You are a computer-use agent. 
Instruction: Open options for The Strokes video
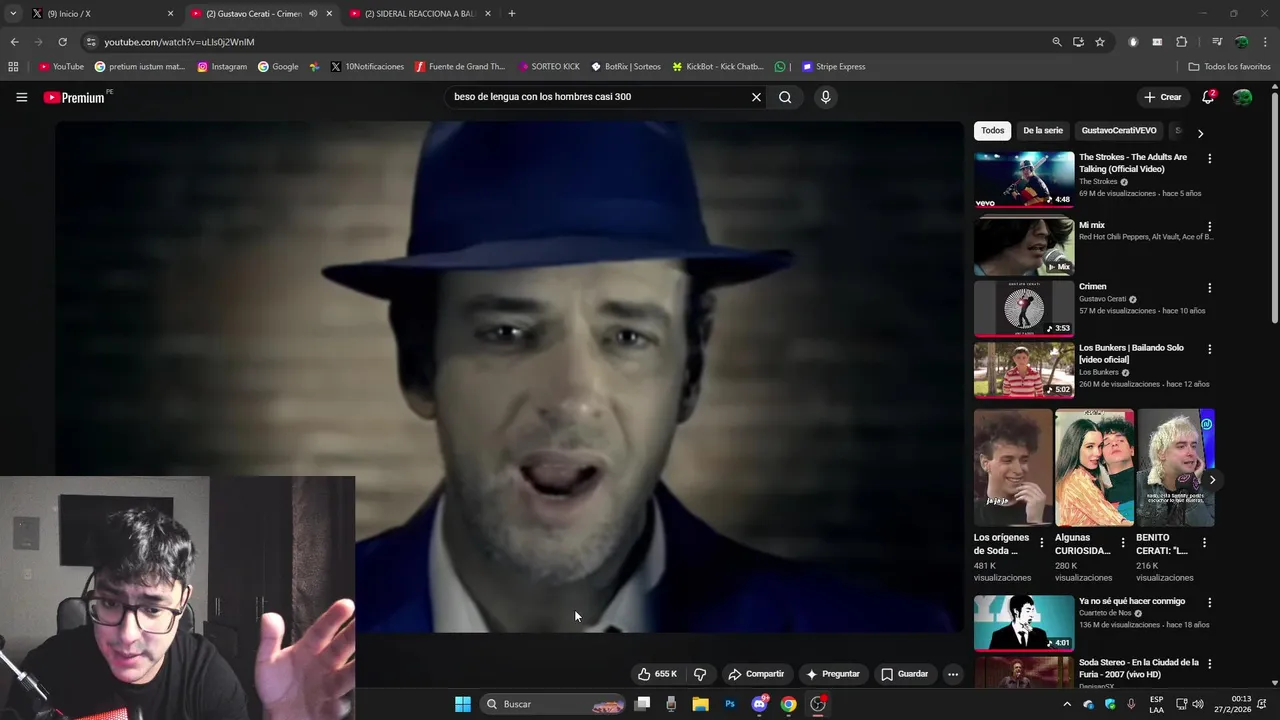pos(1209,158)
